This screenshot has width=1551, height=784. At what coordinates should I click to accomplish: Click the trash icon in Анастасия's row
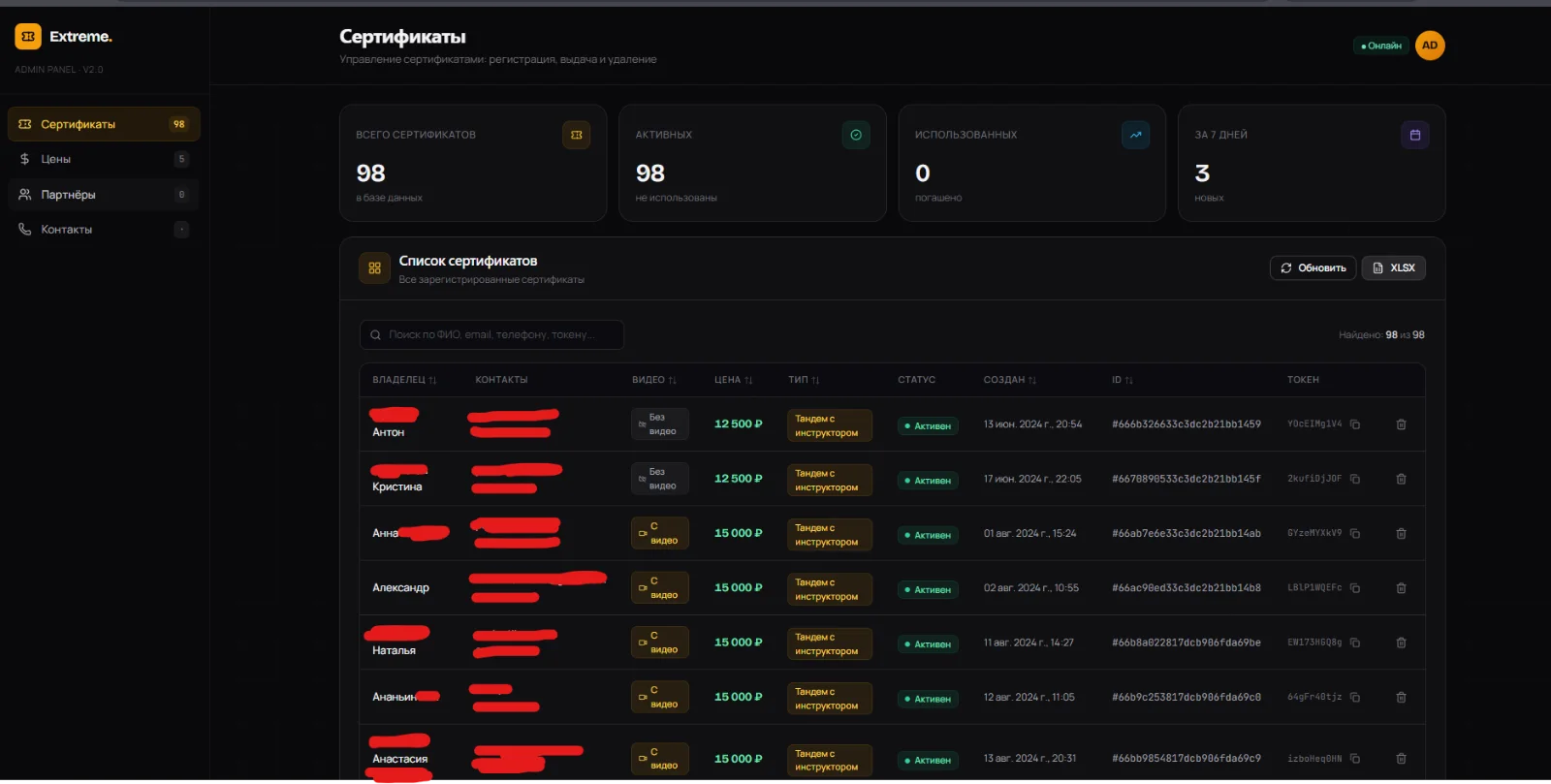point(1401,759)
